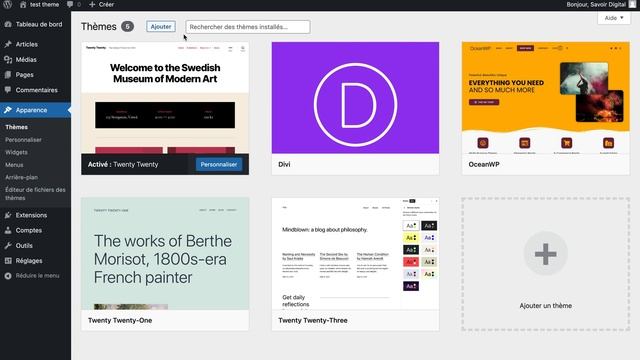This screenshot has height=360, width=640.
Task: Click Réduire le menu text link
Action: 38,276
